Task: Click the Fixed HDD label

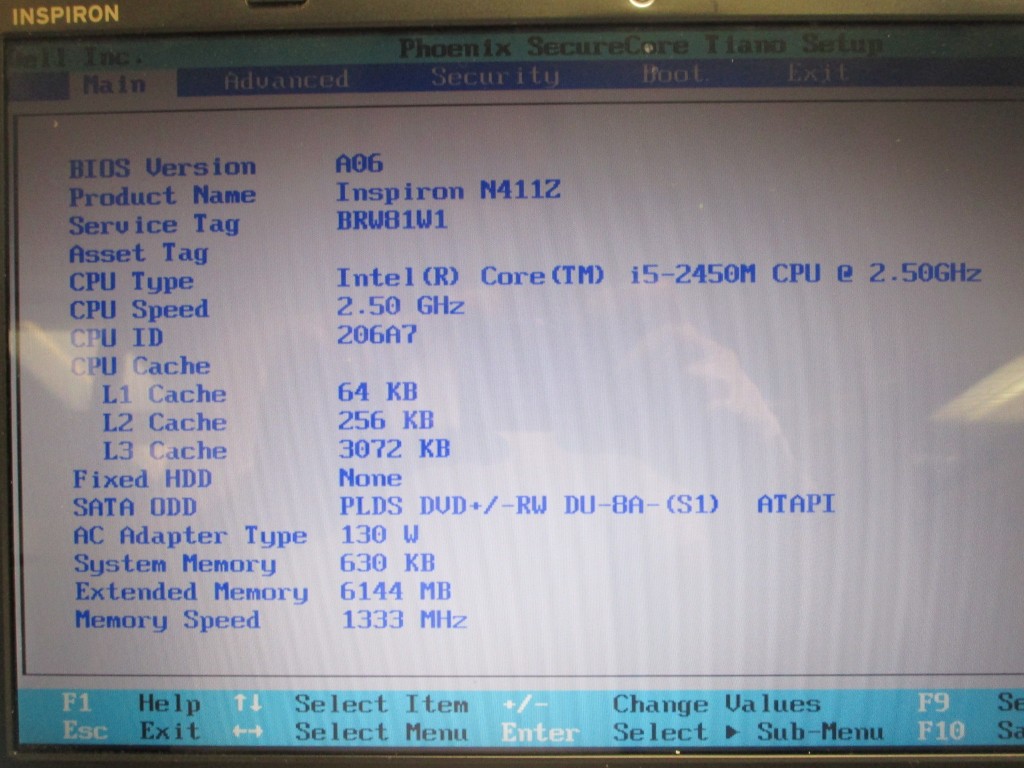Action: (x=142, y=479)
